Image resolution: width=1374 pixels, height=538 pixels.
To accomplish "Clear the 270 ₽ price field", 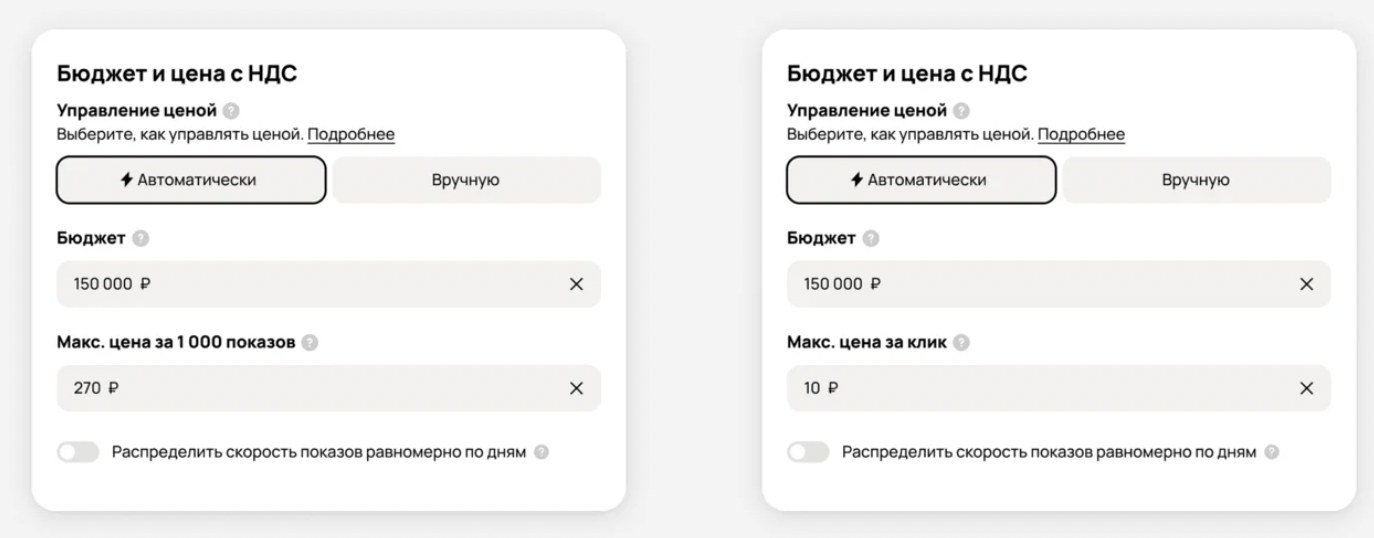I will click(576, 389).
